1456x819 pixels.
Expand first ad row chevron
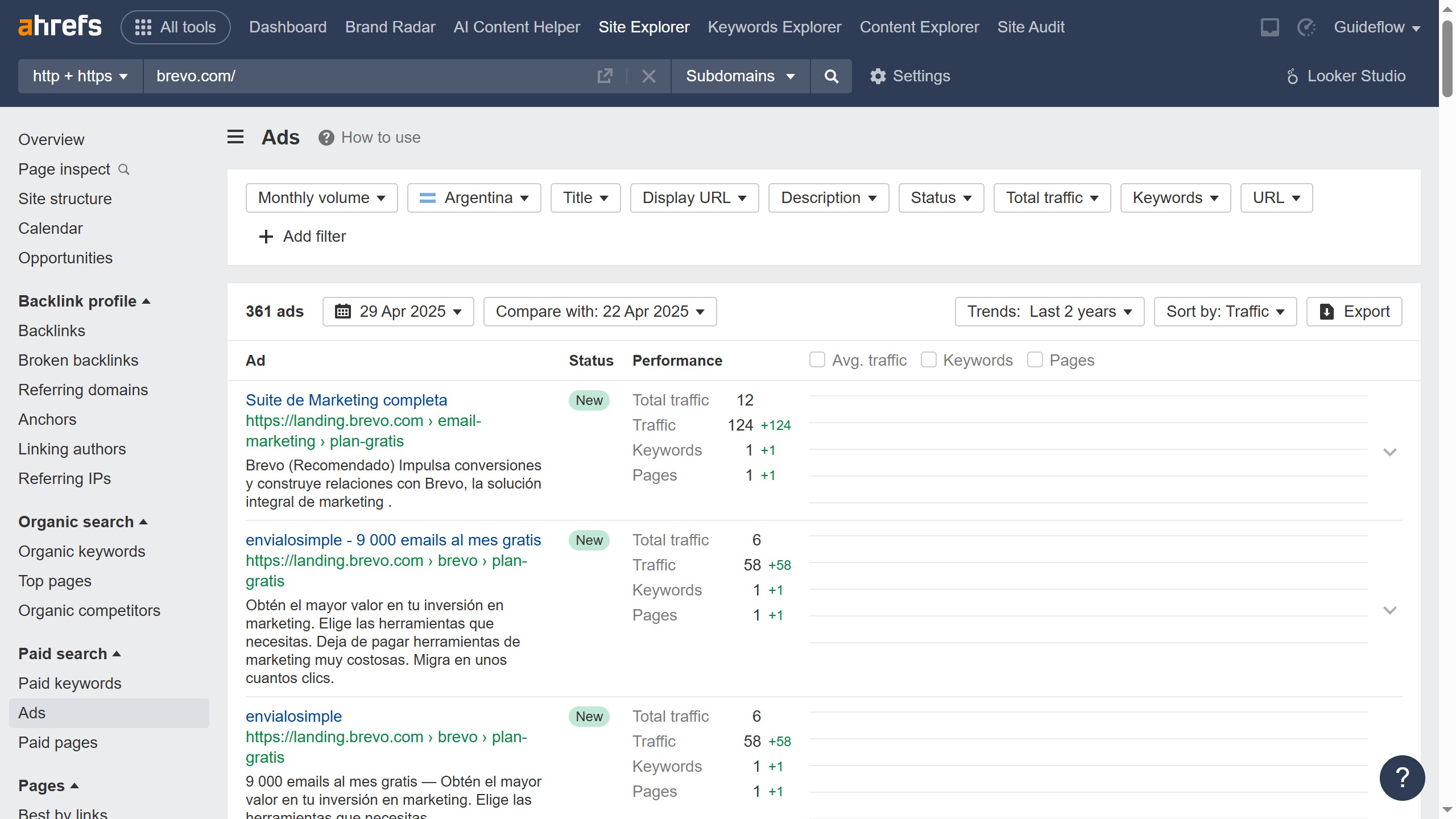point(1389,452)
